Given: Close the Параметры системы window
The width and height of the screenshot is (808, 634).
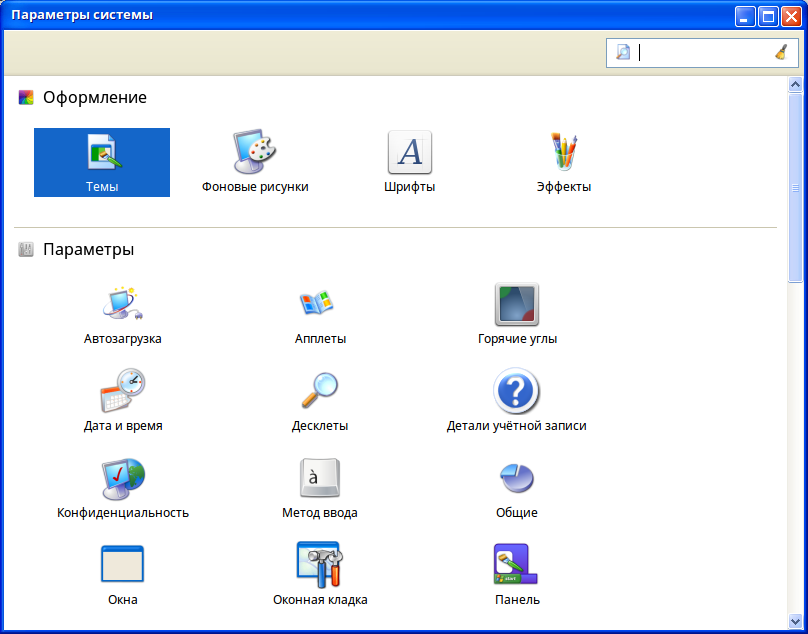Looking at the screenshot, I should (790, 16).
